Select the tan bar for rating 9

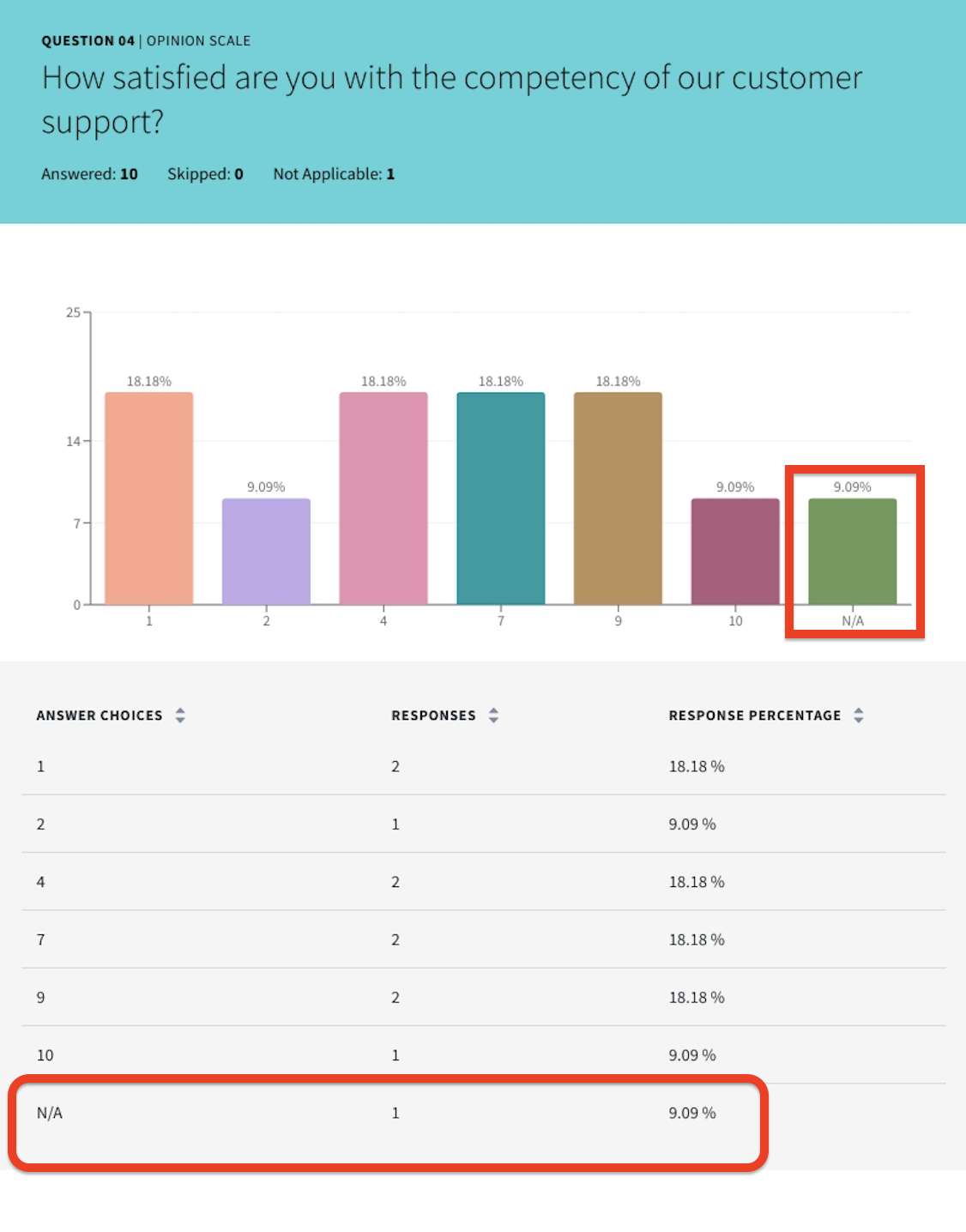coord(618,498)
